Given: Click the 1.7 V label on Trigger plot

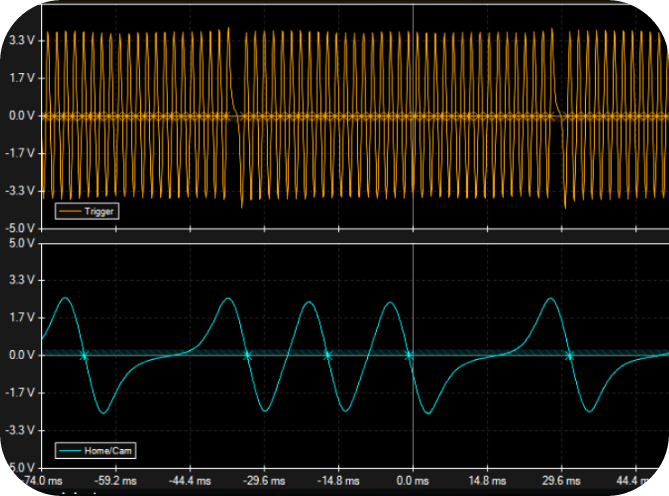Looking at the screenshot, I should [x=22, y=78].
